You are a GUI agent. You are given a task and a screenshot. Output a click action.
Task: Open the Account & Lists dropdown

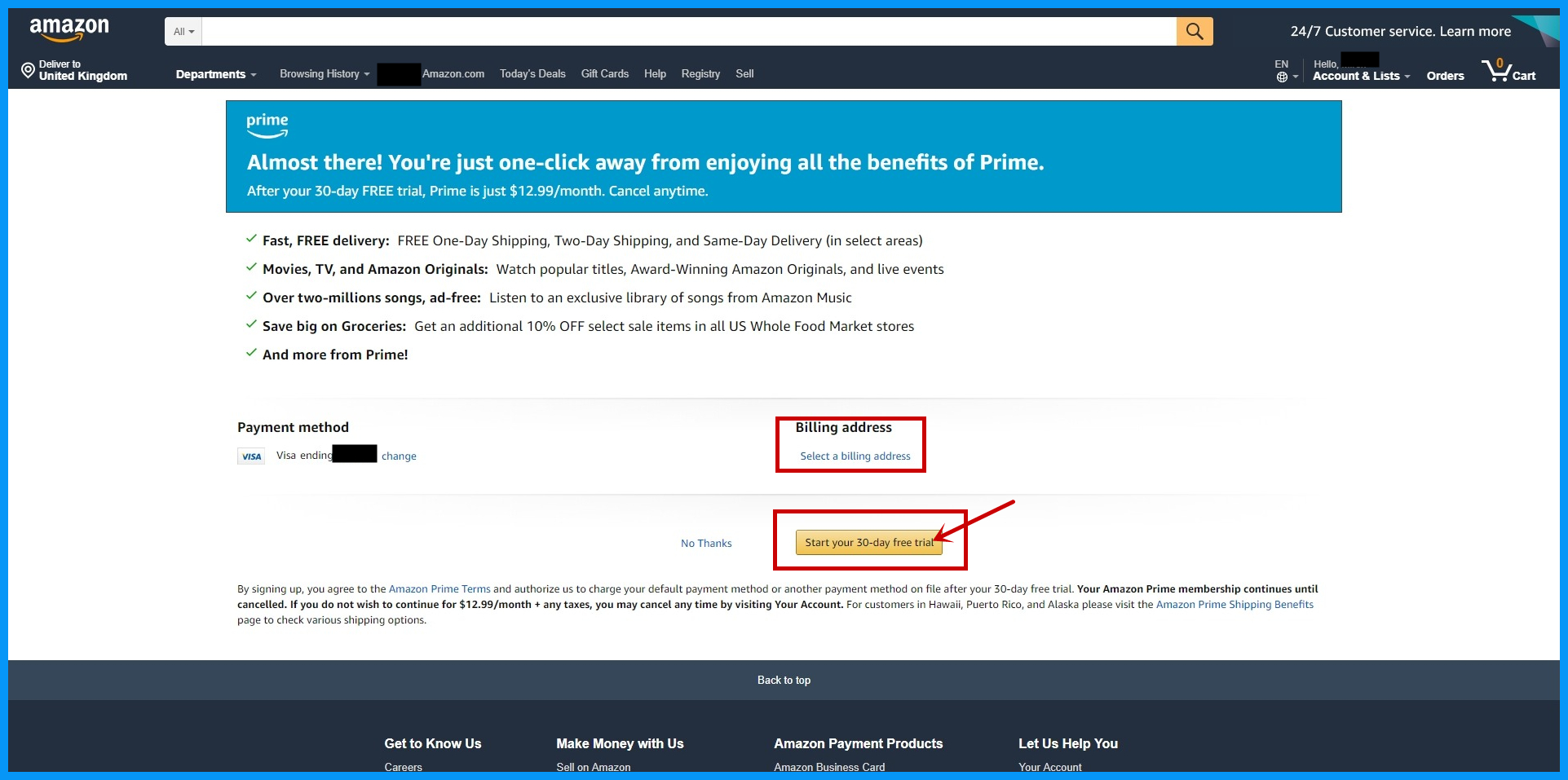[1361, 76]
